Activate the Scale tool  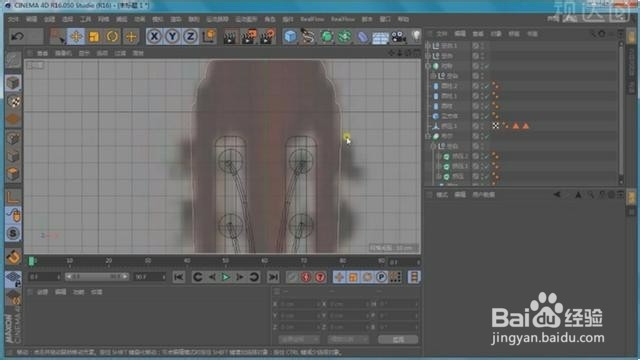click(x=94, y=36)
